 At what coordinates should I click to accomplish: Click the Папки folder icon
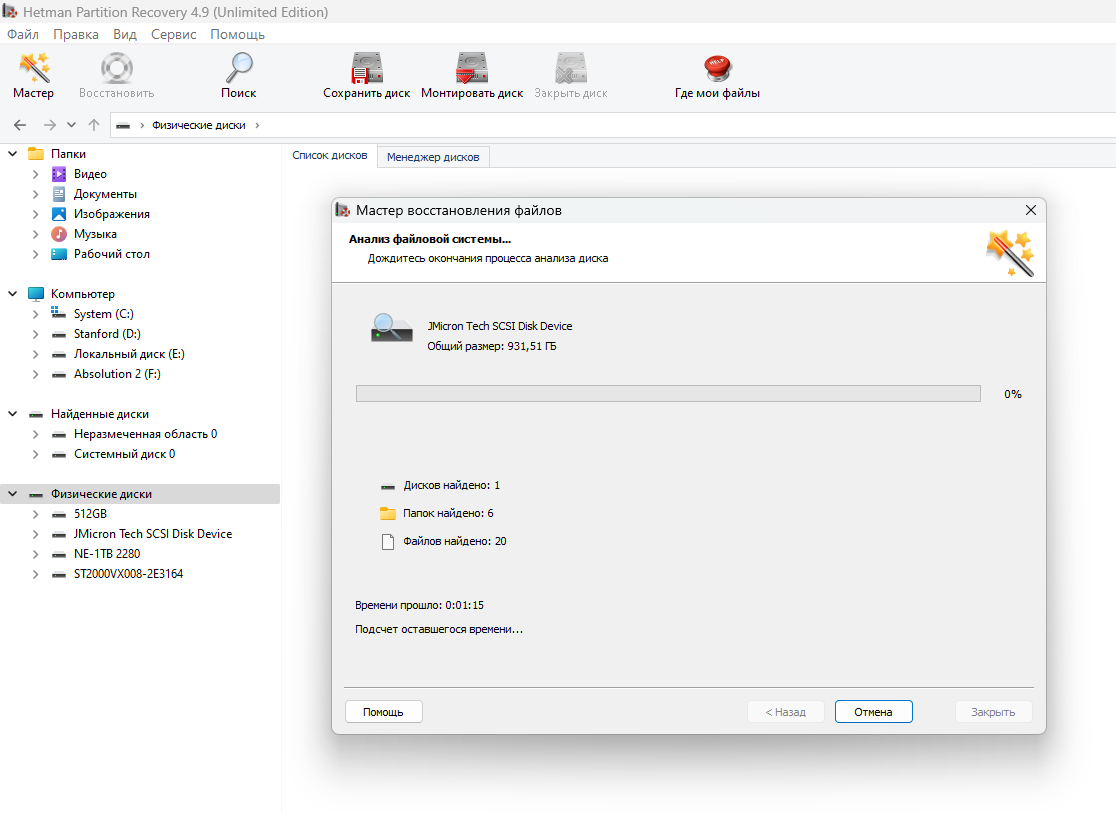(36, 154)
